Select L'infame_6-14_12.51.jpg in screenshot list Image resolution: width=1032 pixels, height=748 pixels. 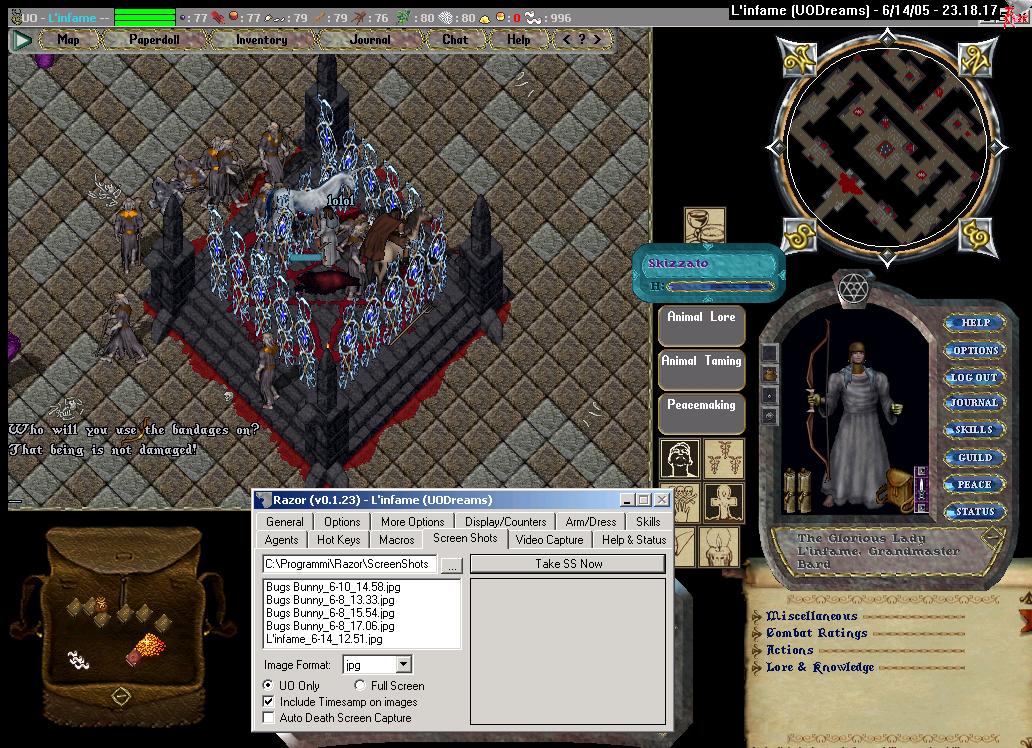324,639
